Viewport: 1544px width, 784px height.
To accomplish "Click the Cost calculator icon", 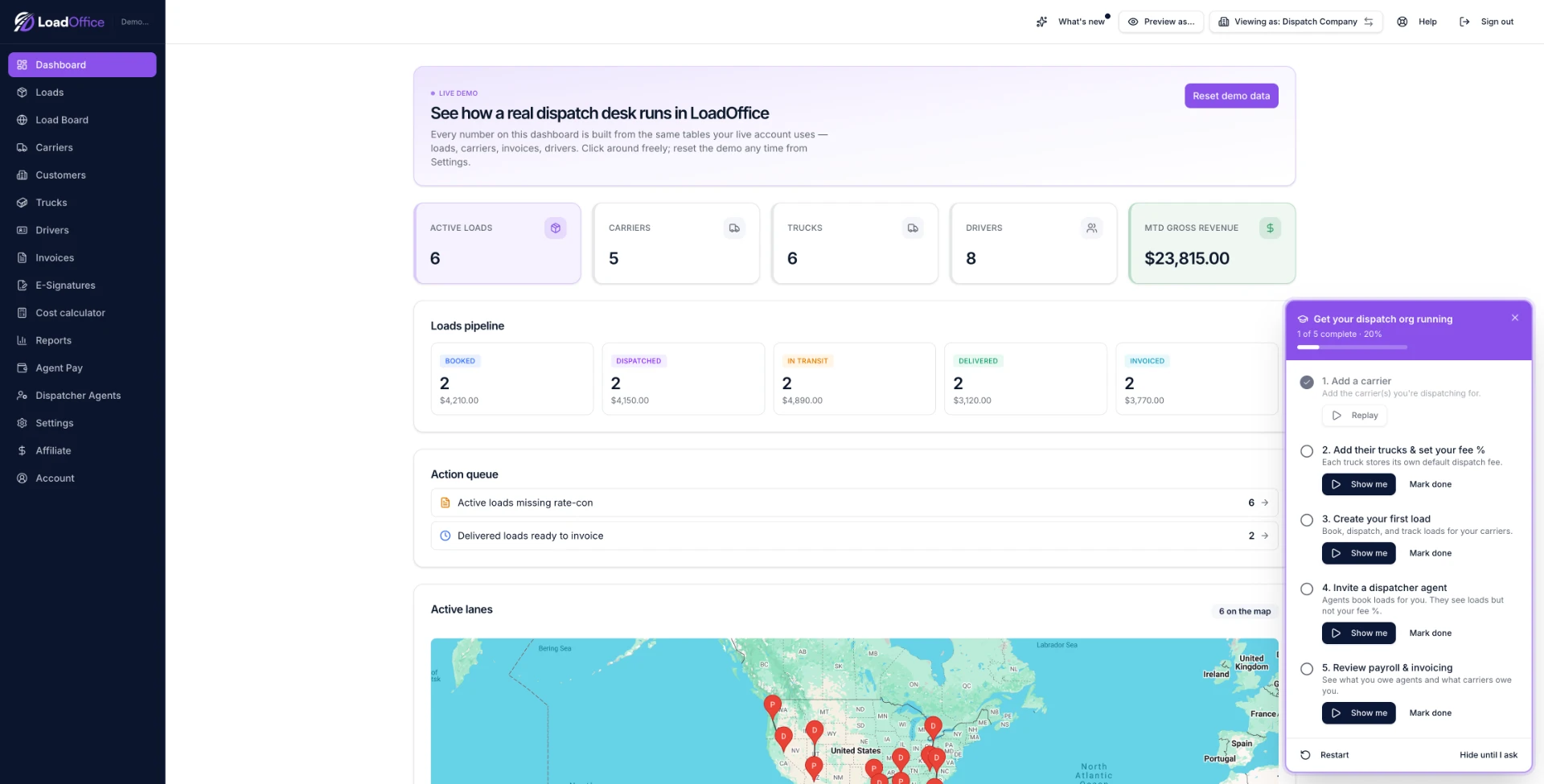I will point(22,313).
